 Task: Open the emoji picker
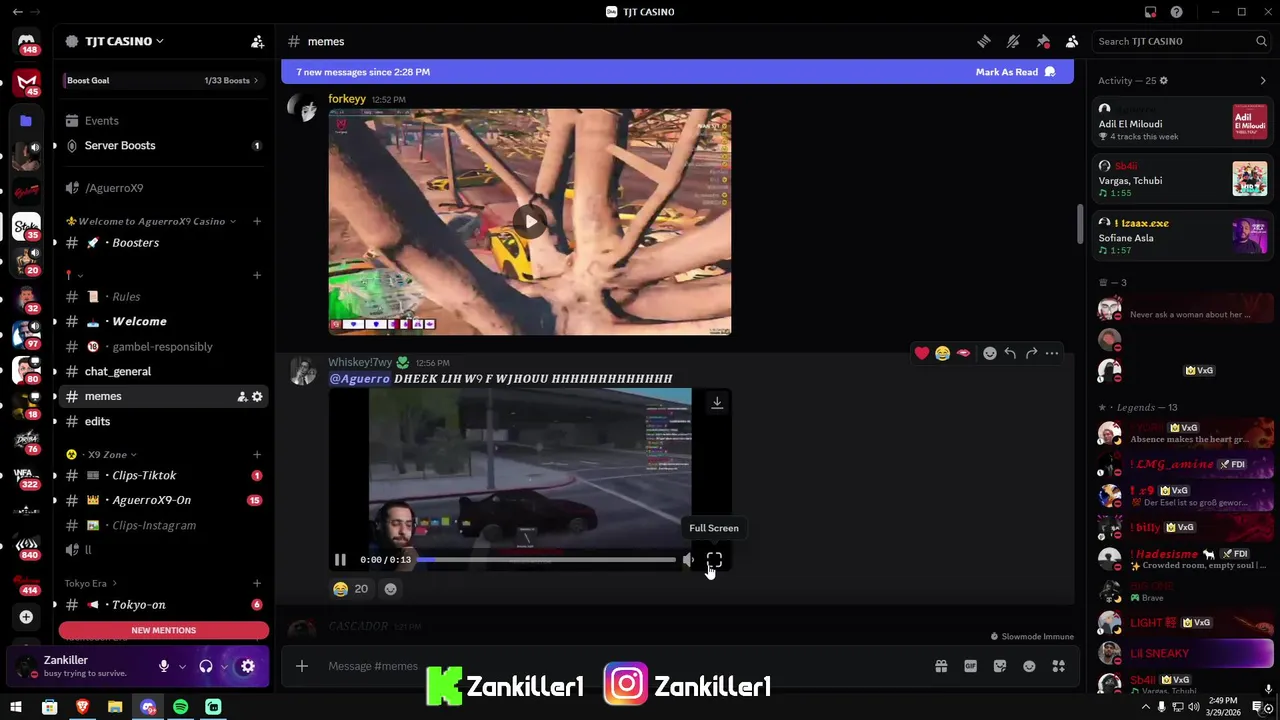tap(1029, 666)
